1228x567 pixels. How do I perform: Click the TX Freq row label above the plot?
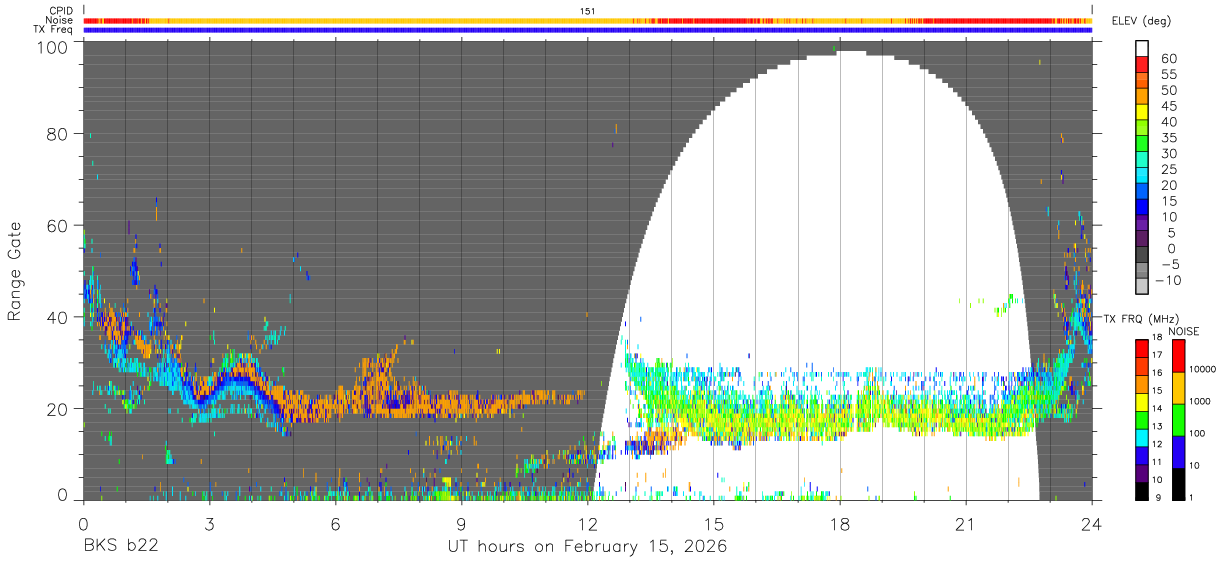pos(55,30)
